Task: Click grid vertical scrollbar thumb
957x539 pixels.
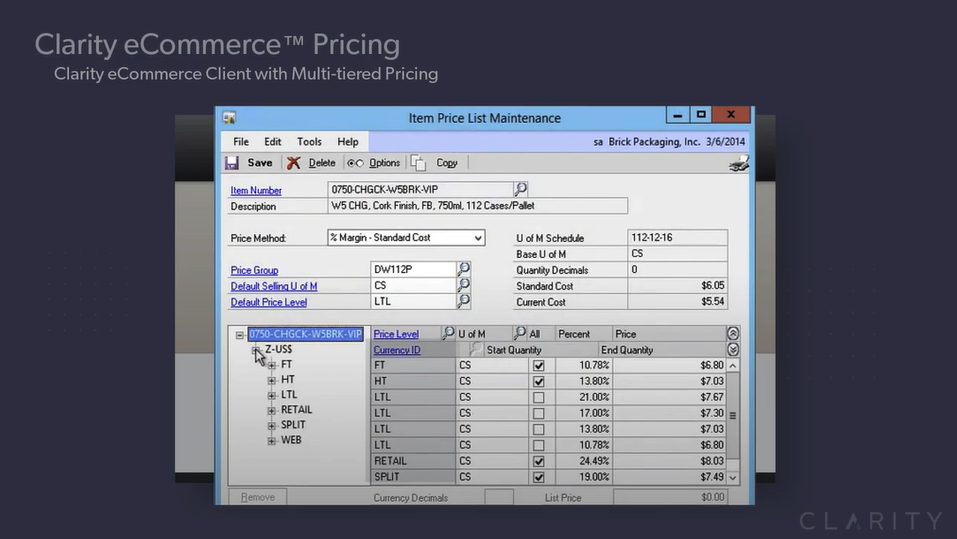Action: click(733, 415)
